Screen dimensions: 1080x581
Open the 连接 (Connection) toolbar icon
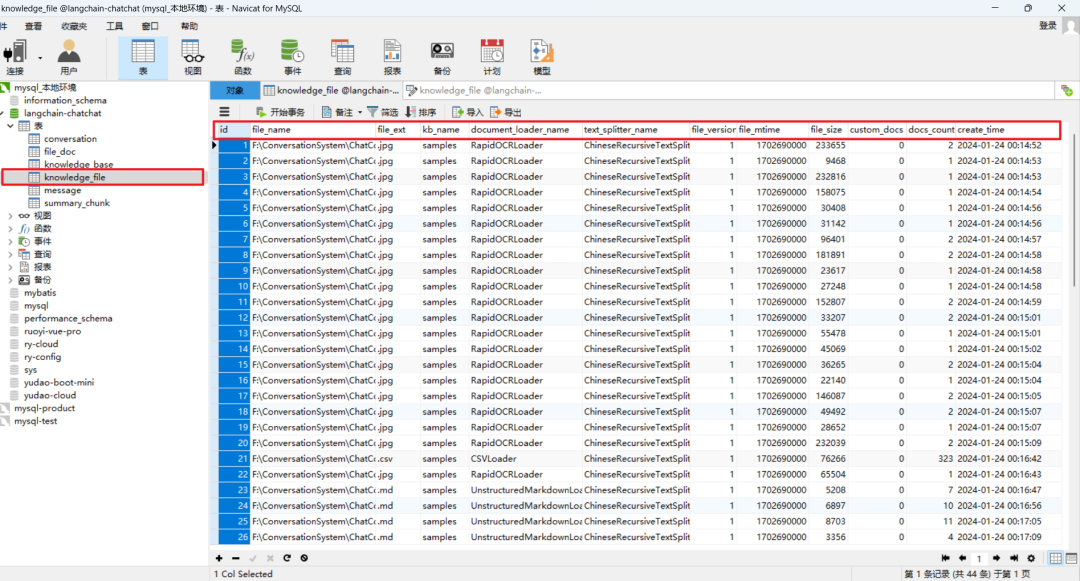[x=15, y=58]
